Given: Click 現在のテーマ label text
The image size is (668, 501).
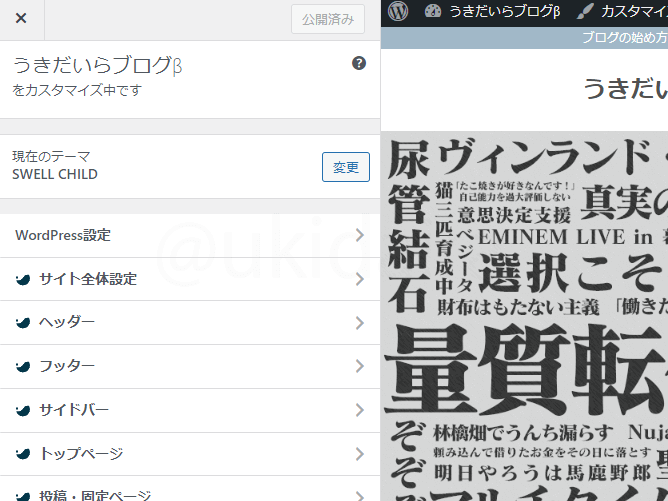Looking at the screenshot, I should (x=51, y=156).
